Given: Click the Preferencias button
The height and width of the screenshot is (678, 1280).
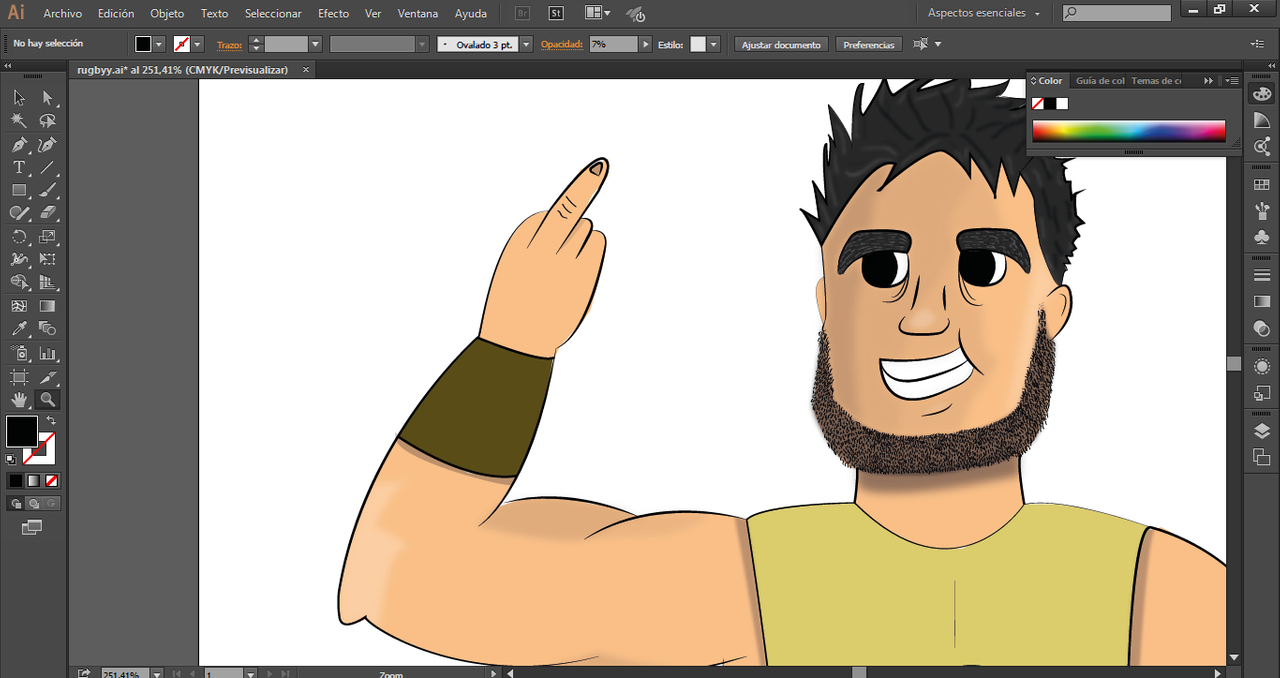Looking at the screenshot, I should (869, 45).
